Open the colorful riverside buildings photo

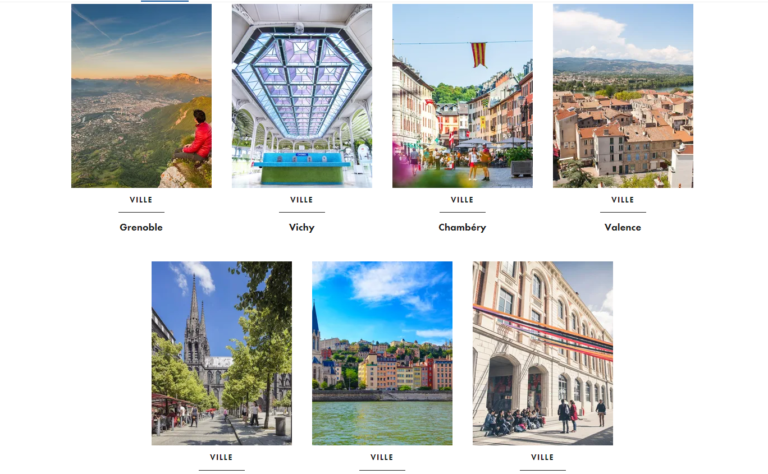point(382,353)
